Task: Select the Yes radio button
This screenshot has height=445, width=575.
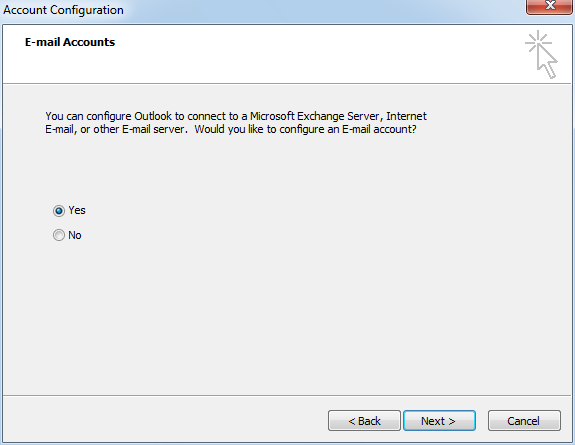Action: click(59, 211)
